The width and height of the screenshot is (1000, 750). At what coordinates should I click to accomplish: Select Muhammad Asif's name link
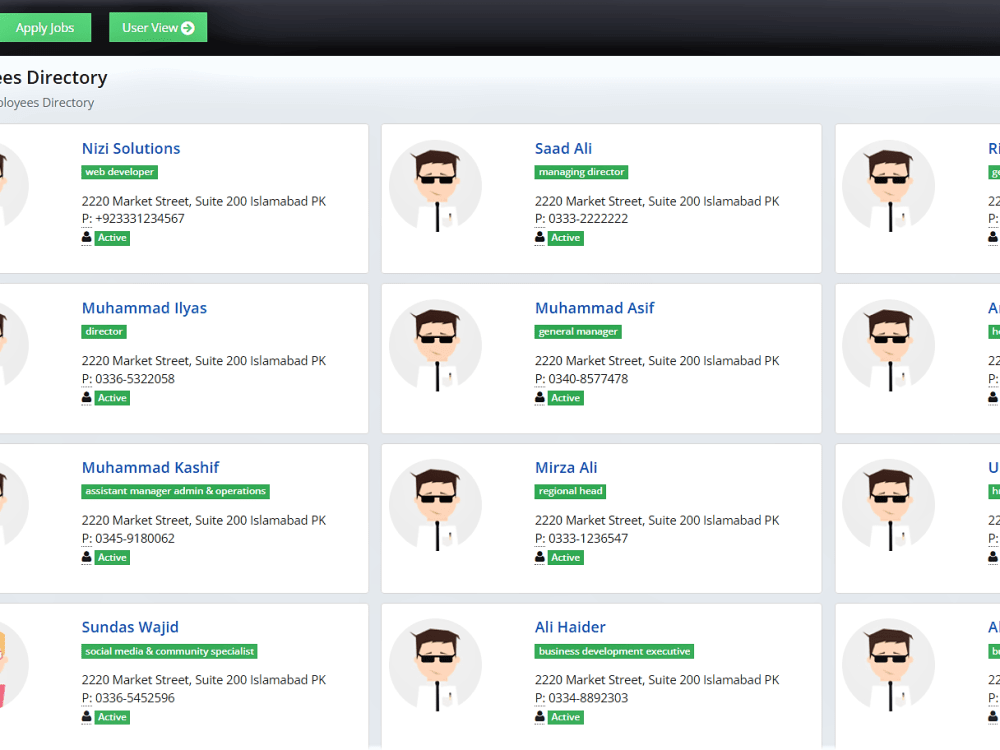tap(594, 308)
